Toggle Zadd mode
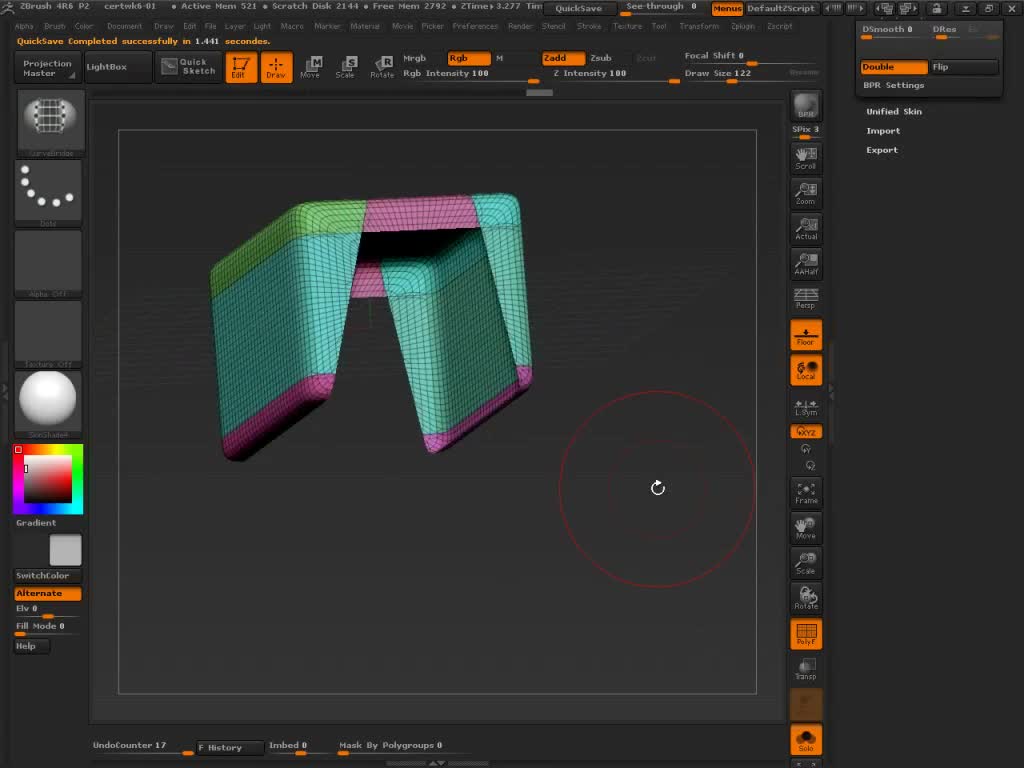Screen dimensions: 1024x768 pyautogui.click(x=563, y=58)
